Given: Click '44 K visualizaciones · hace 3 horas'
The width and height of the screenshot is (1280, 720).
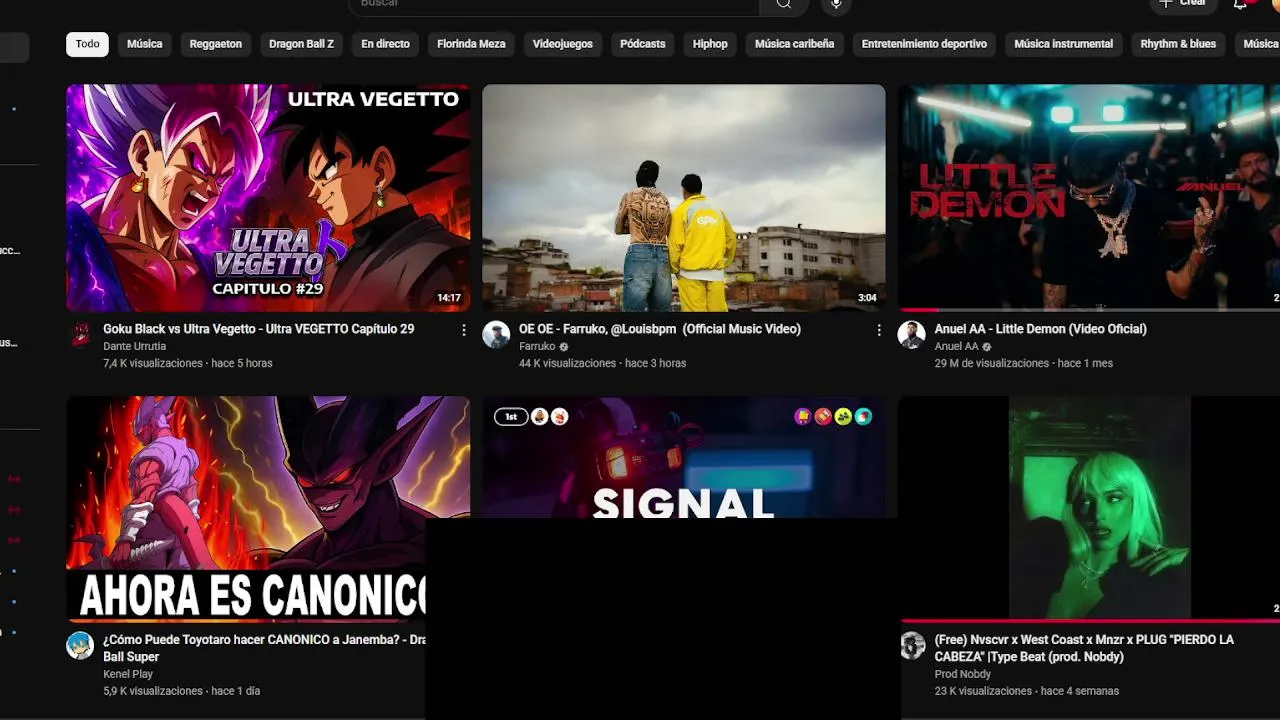Looking at the screenshot, I should pos(602,364).
